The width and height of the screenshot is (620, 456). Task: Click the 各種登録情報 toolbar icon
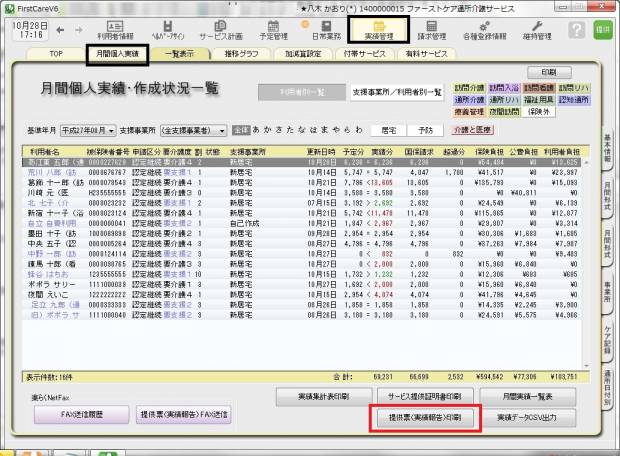click(x=482, y=28)
